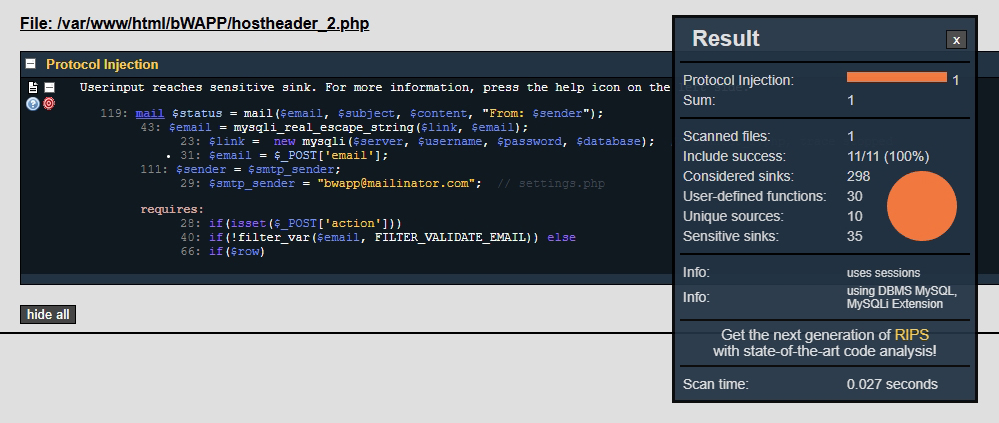Minimize the code trace with minus icon
Viewport: 999px width, 423px height.
[x=49, y=88]
